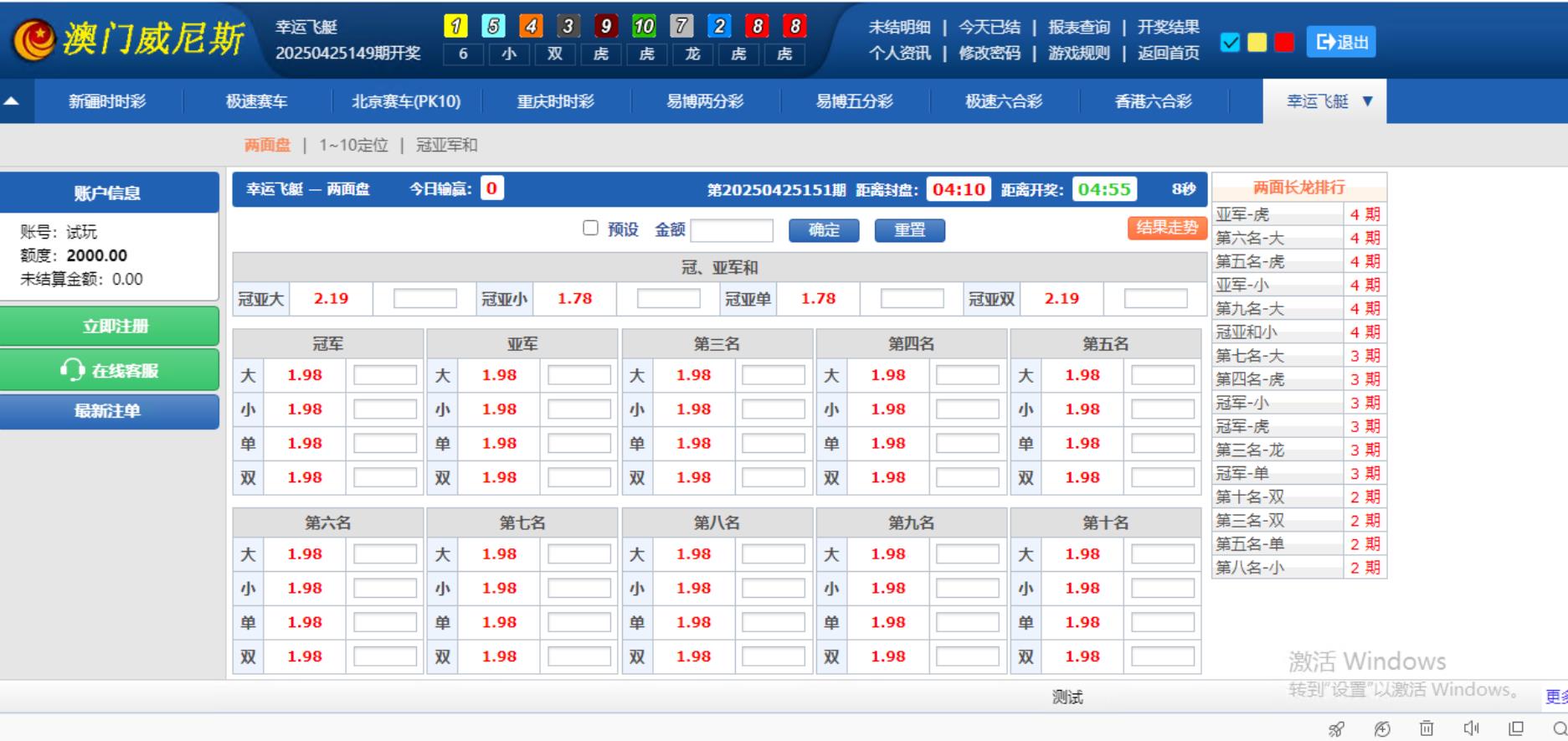Click the 金额 amount input field
The width and height of the screenshot is (1568, 741).
pyautogui.click(x=732, y=230)
